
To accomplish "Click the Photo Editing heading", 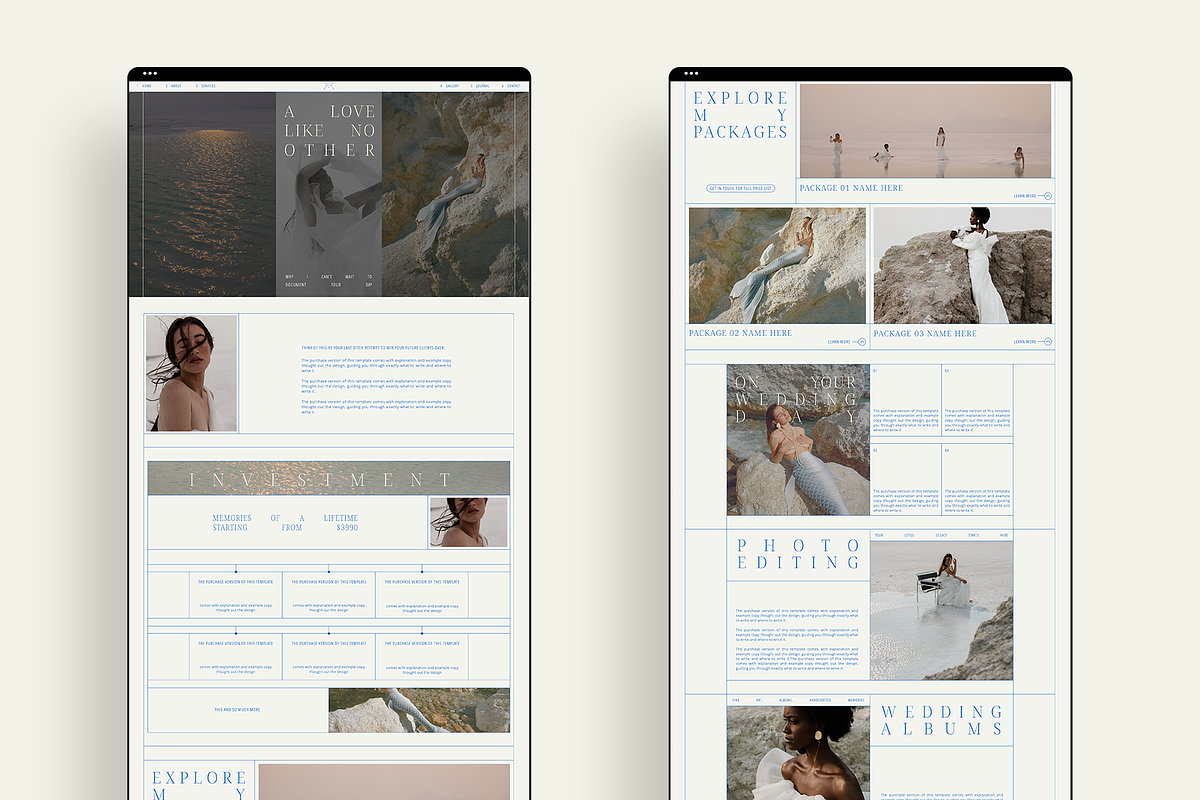I will pos(798,554).
